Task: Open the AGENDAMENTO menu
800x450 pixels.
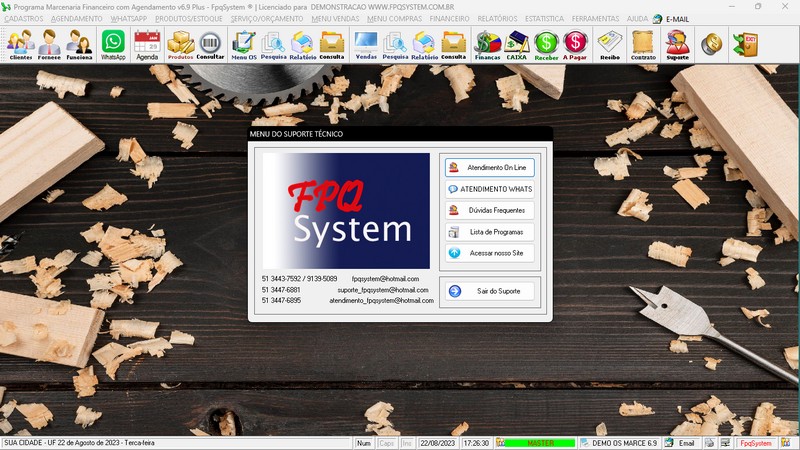Action: coord(77,19)
